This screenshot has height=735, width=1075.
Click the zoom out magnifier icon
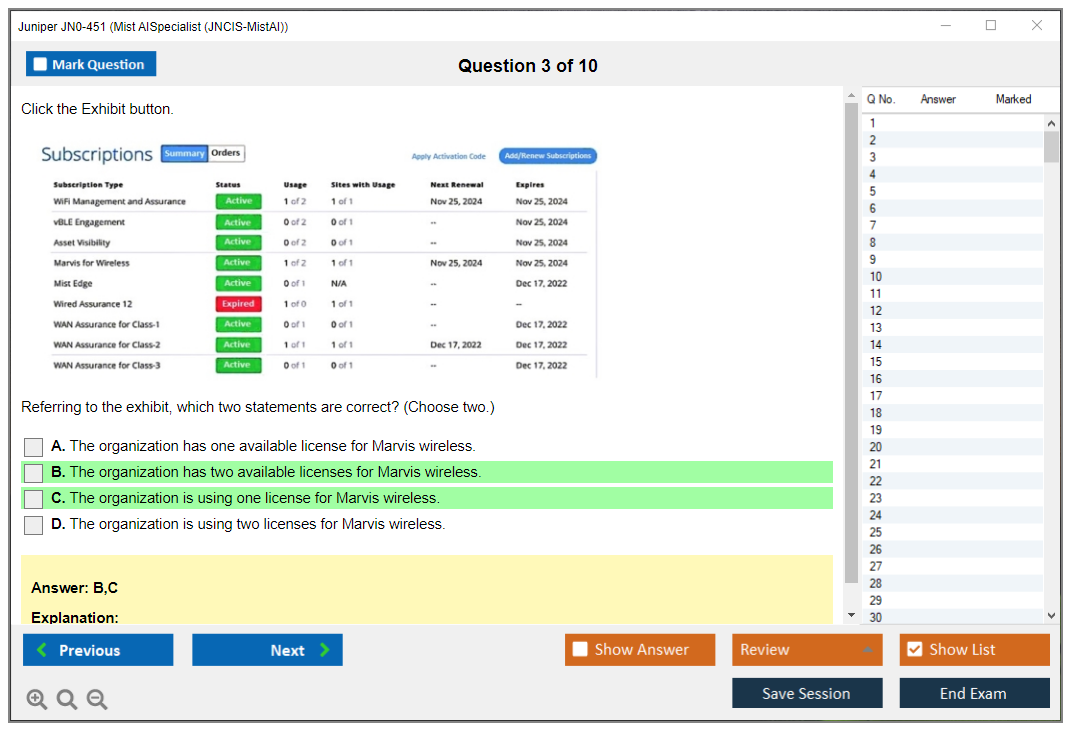[x=97, y=700]
